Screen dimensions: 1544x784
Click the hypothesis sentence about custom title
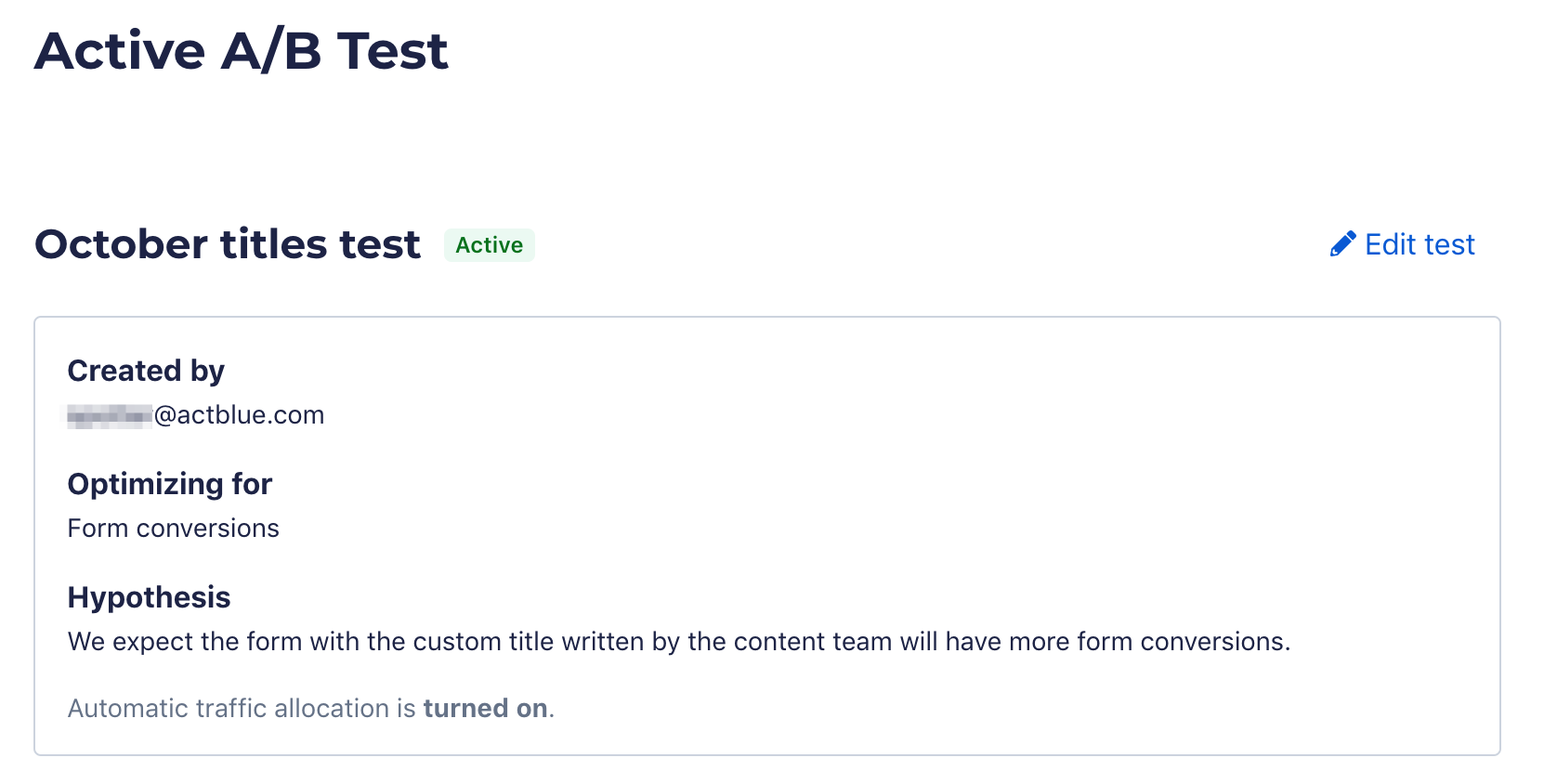(678, 642)
